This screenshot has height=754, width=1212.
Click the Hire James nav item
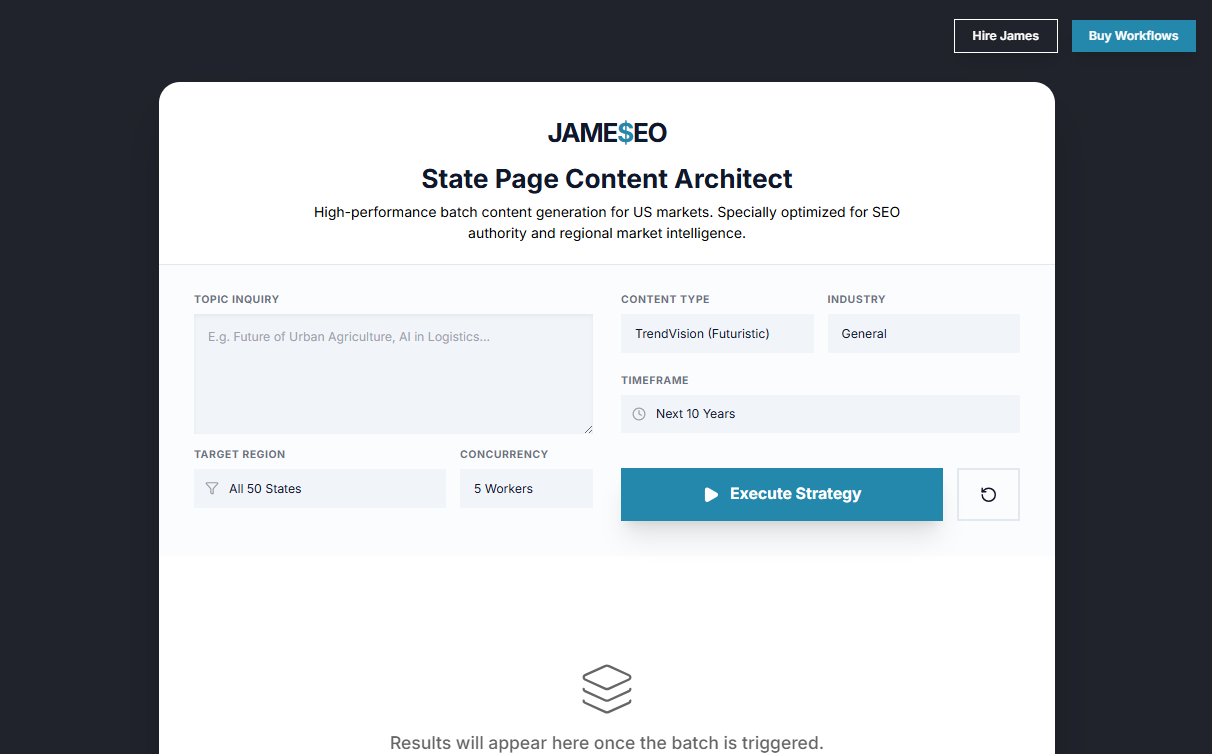pyautogui.click(x=1005, y=35)
